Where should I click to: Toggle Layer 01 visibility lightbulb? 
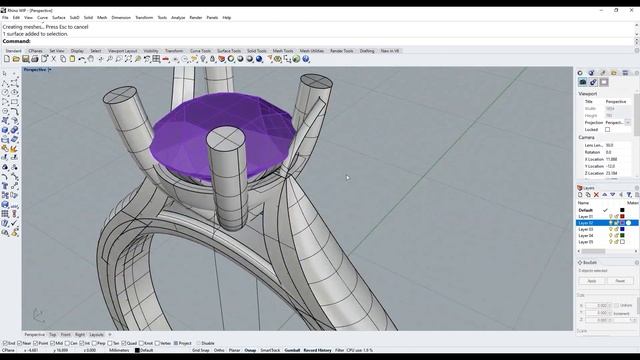point(611,216)
